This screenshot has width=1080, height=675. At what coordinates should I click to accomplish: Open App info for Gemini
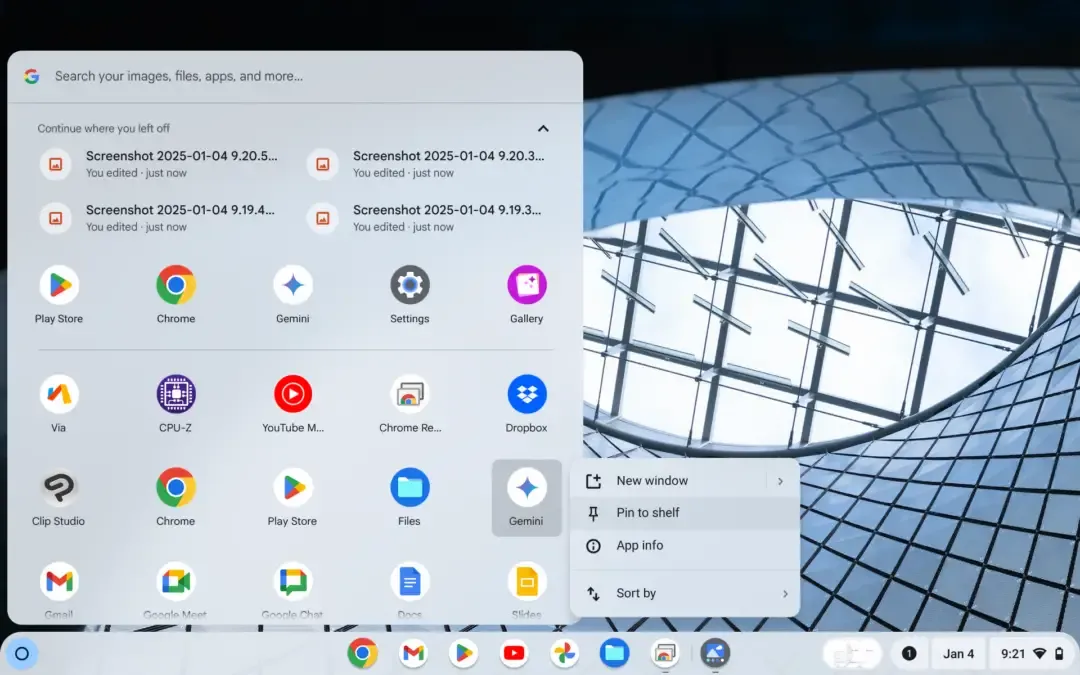click(x=685, y=546)
